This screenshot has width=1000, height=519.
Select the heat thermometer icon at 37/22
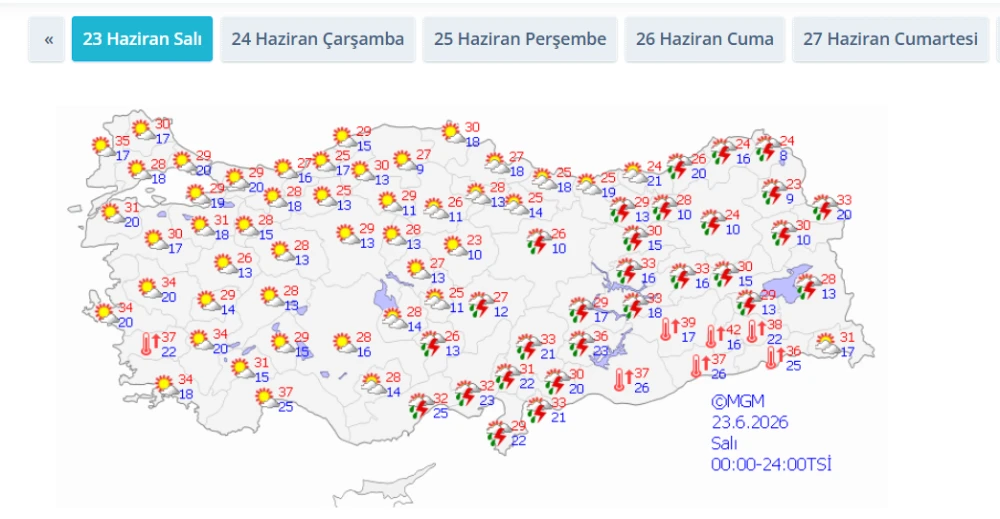click(149, 343)
